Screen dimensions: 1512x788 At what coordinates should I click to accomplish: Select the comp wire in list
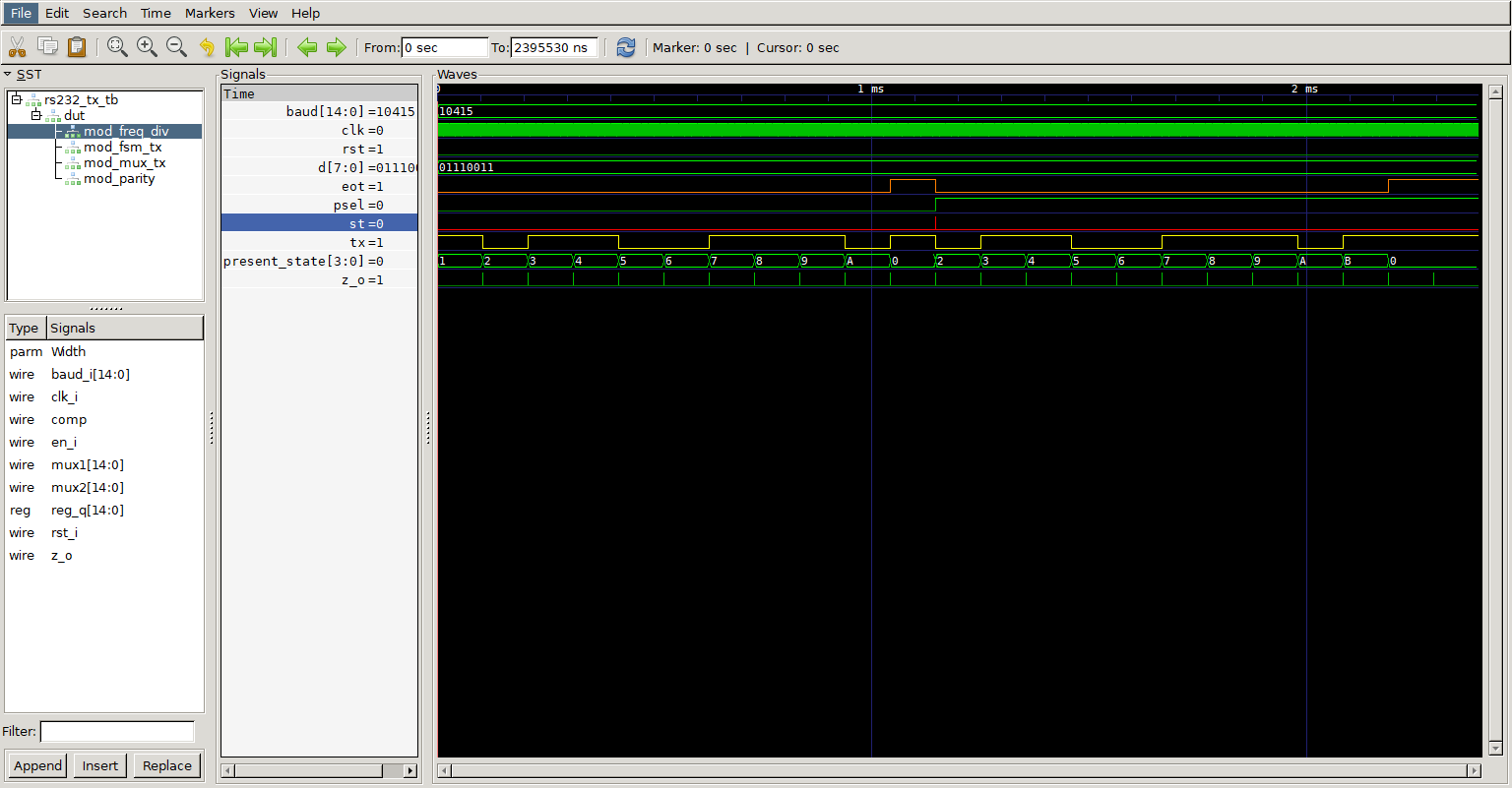pyautogui.click(x=103, y=419)
